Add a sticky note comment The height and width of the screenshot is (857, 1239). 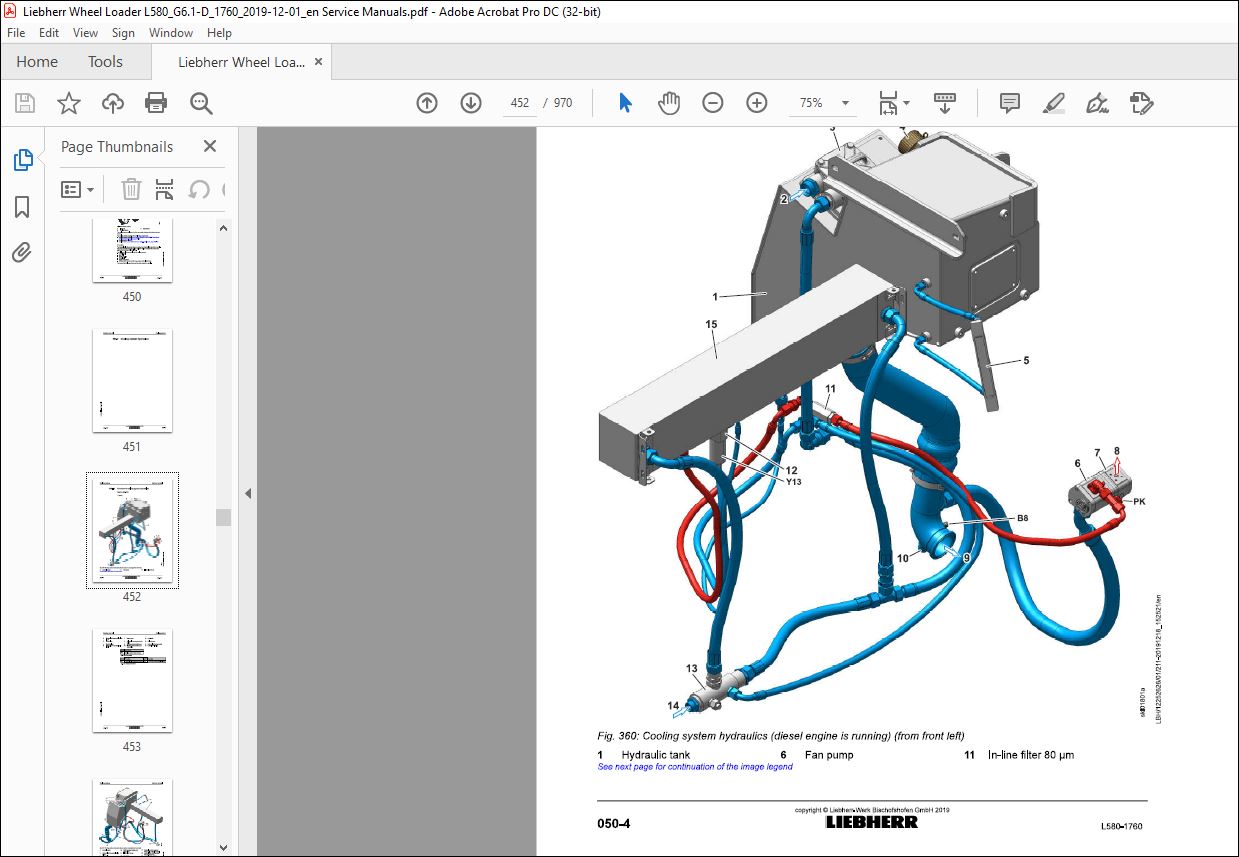(x=1010, y=103)
